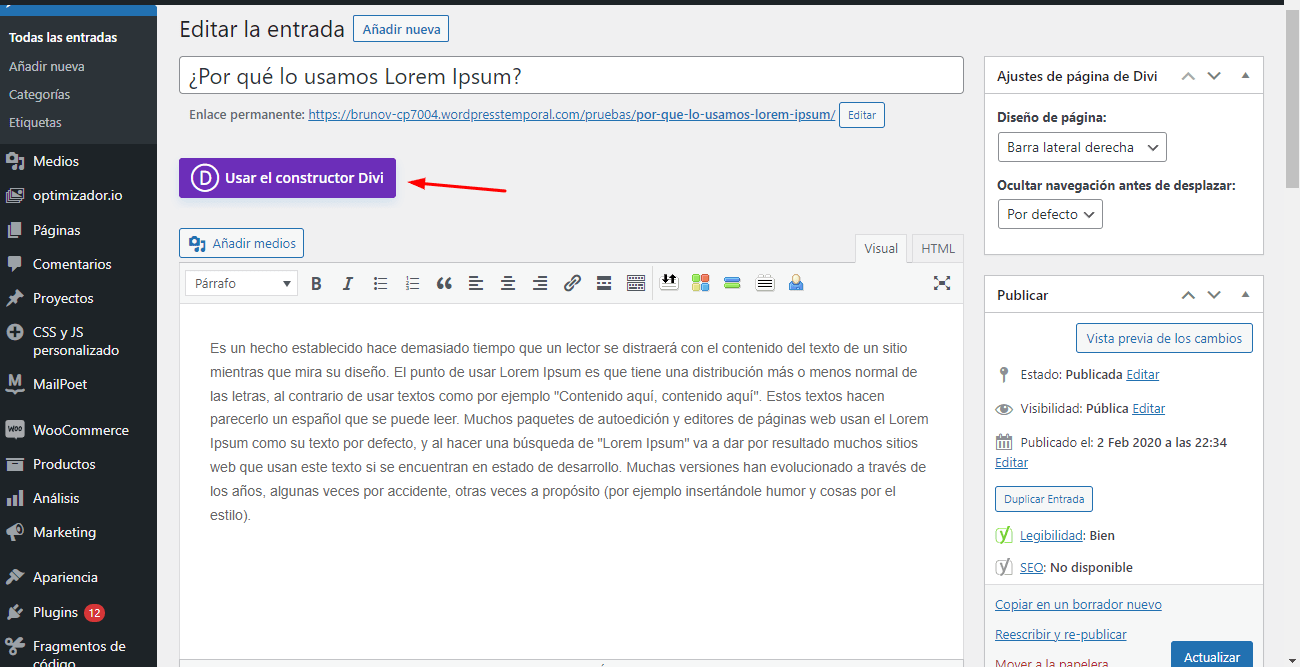Click Copiar en un borrador nuevo

pyautogui.click(x=1078, y=604)
